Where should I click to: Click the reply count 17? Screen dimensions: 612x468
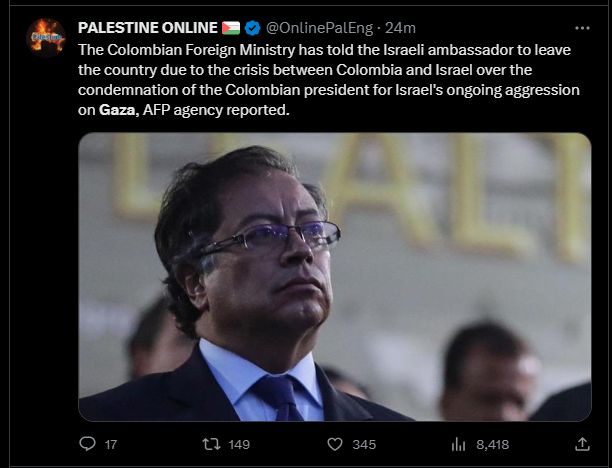tap(110, 443)
